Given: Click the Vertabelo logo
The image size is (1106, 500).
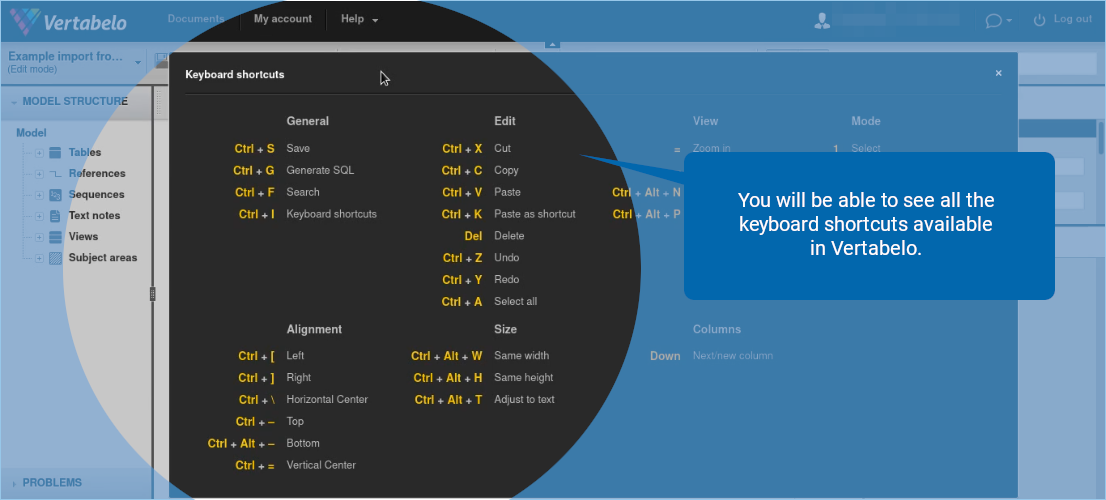Looking at the screenshot, I should (x=68, y=21).
